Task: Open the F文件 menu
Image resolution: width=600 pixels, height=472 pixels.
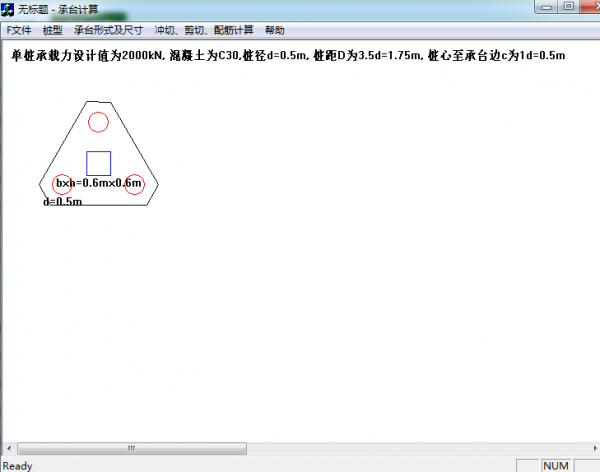Action: (19, 30)
